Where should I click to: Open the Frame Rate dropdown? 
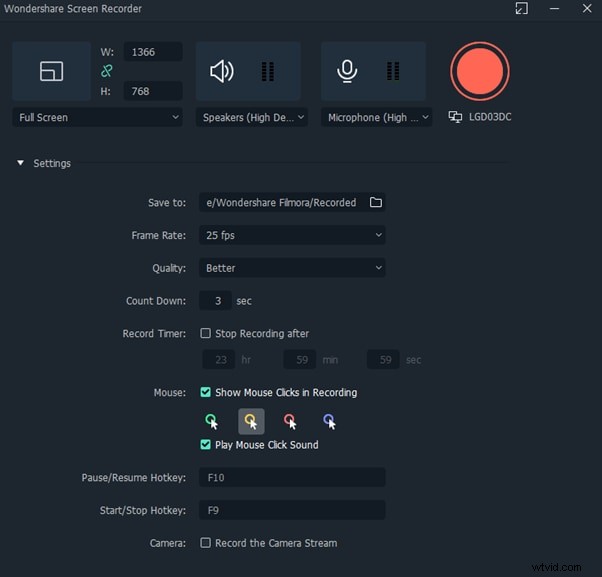pyautogui.click(x=292, y=235)
